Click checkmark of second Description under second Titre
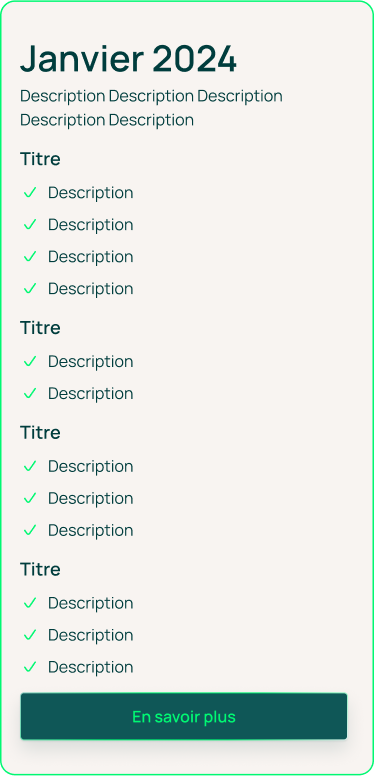The height and width of the screenshot is (776, 374). [x=30, y=393]
